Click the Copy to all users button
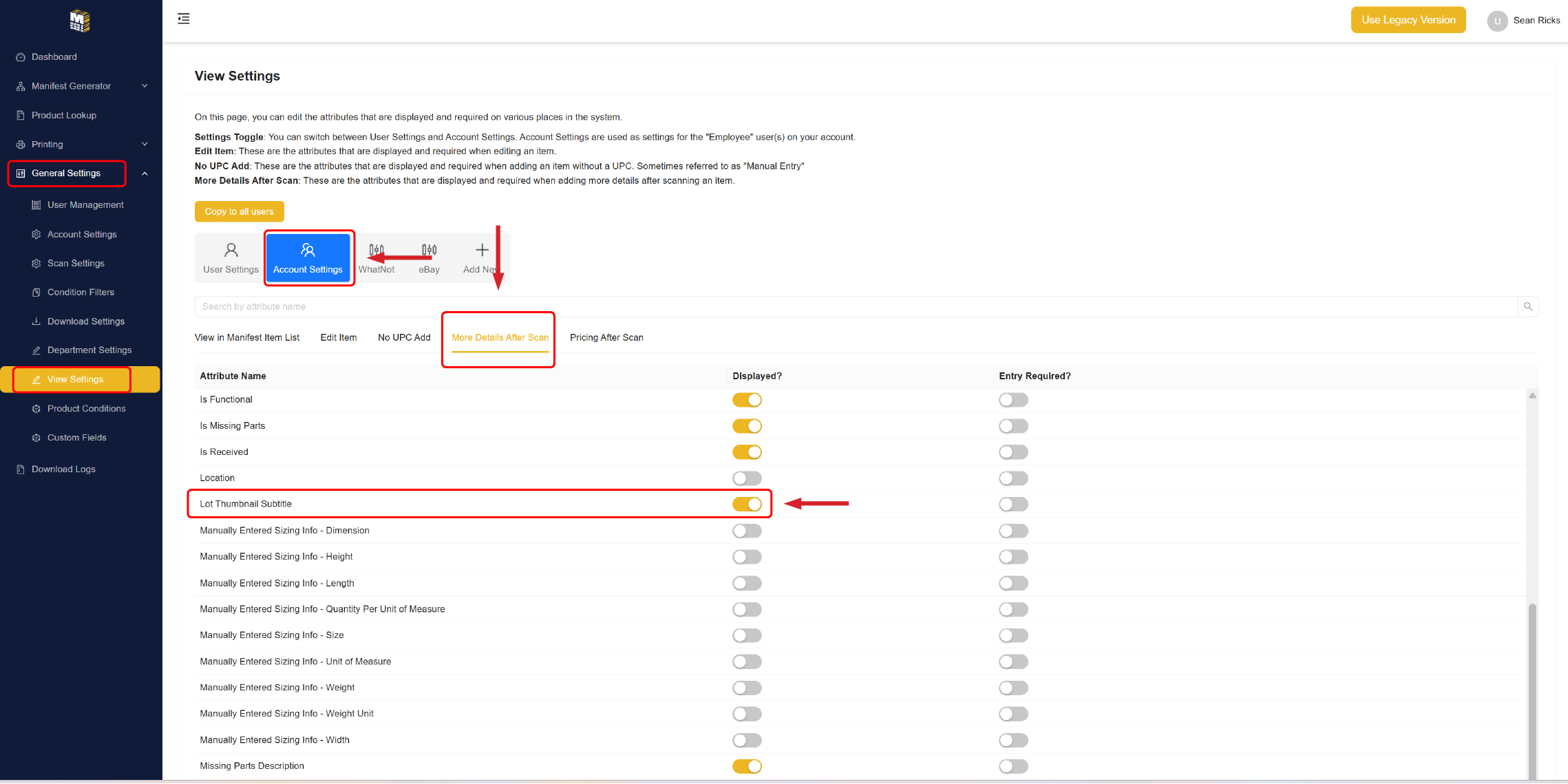This screenshot has height=784, width=1568. (x=239, y=211)
